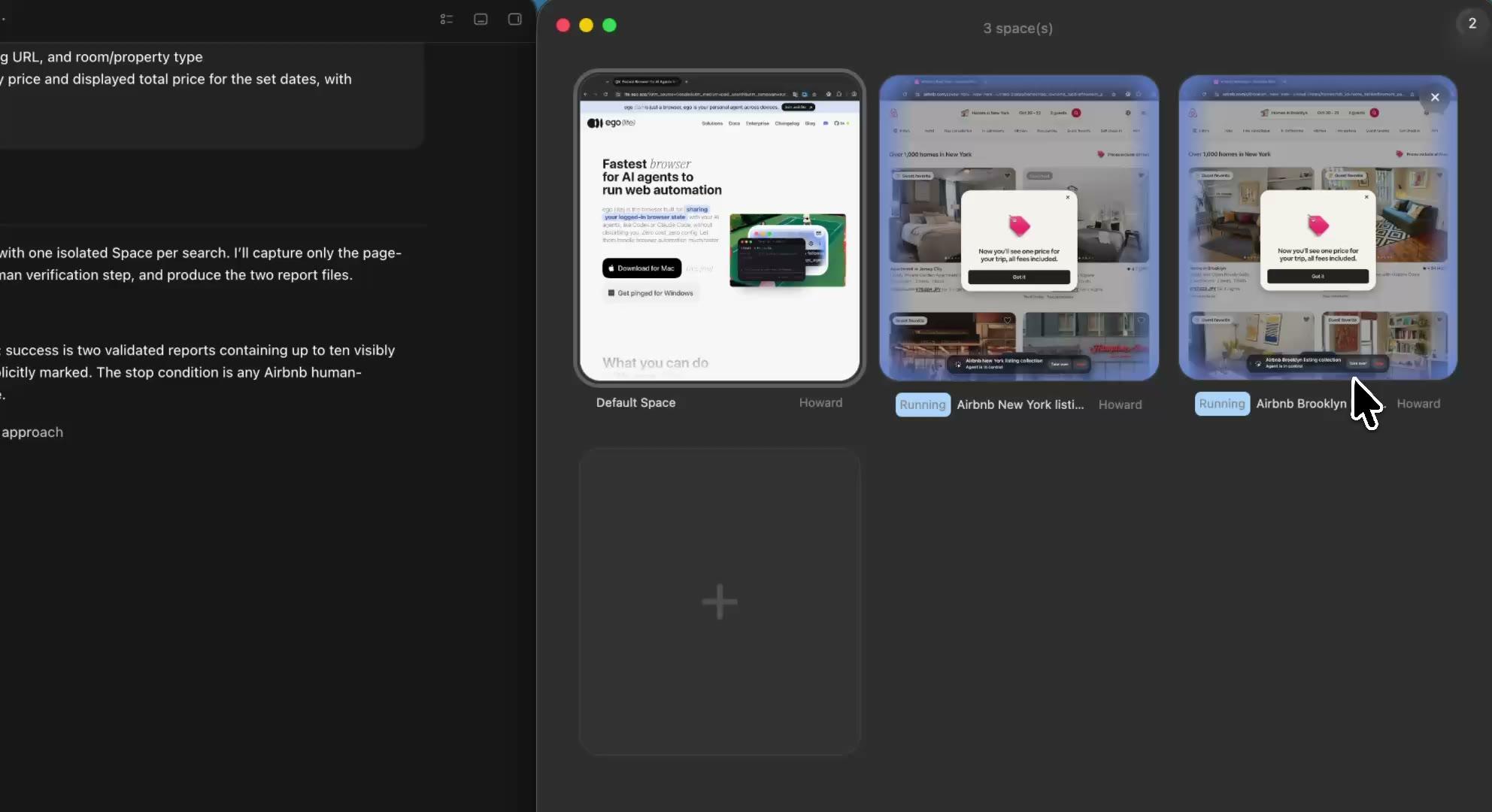Click the chat line 'price and displayed total price'

tap(176, 79)
